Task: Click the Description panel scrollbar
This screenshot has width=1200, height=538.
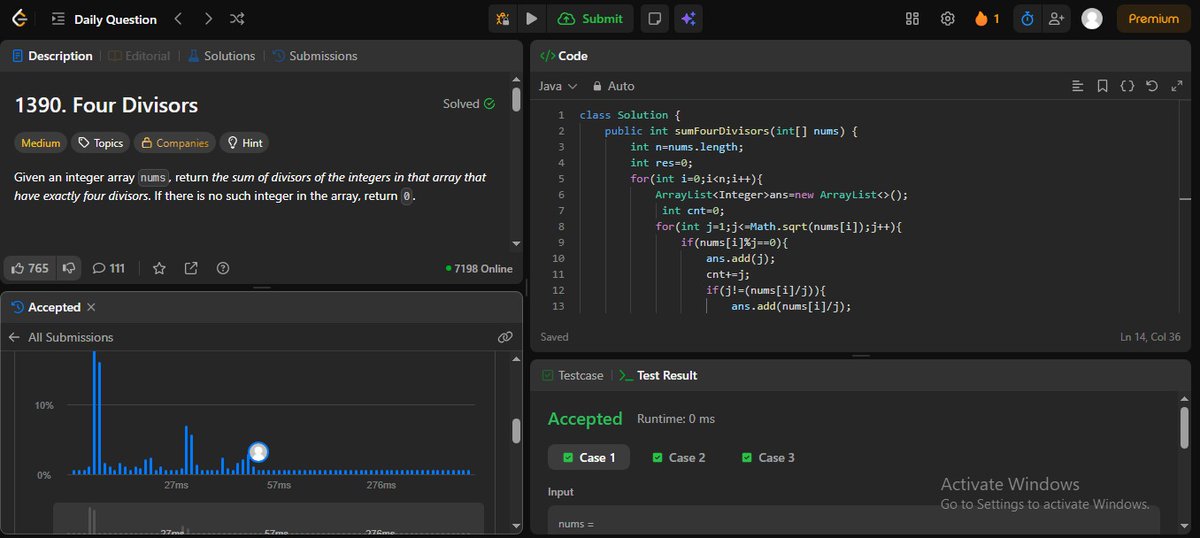Action: coord(516,100)
